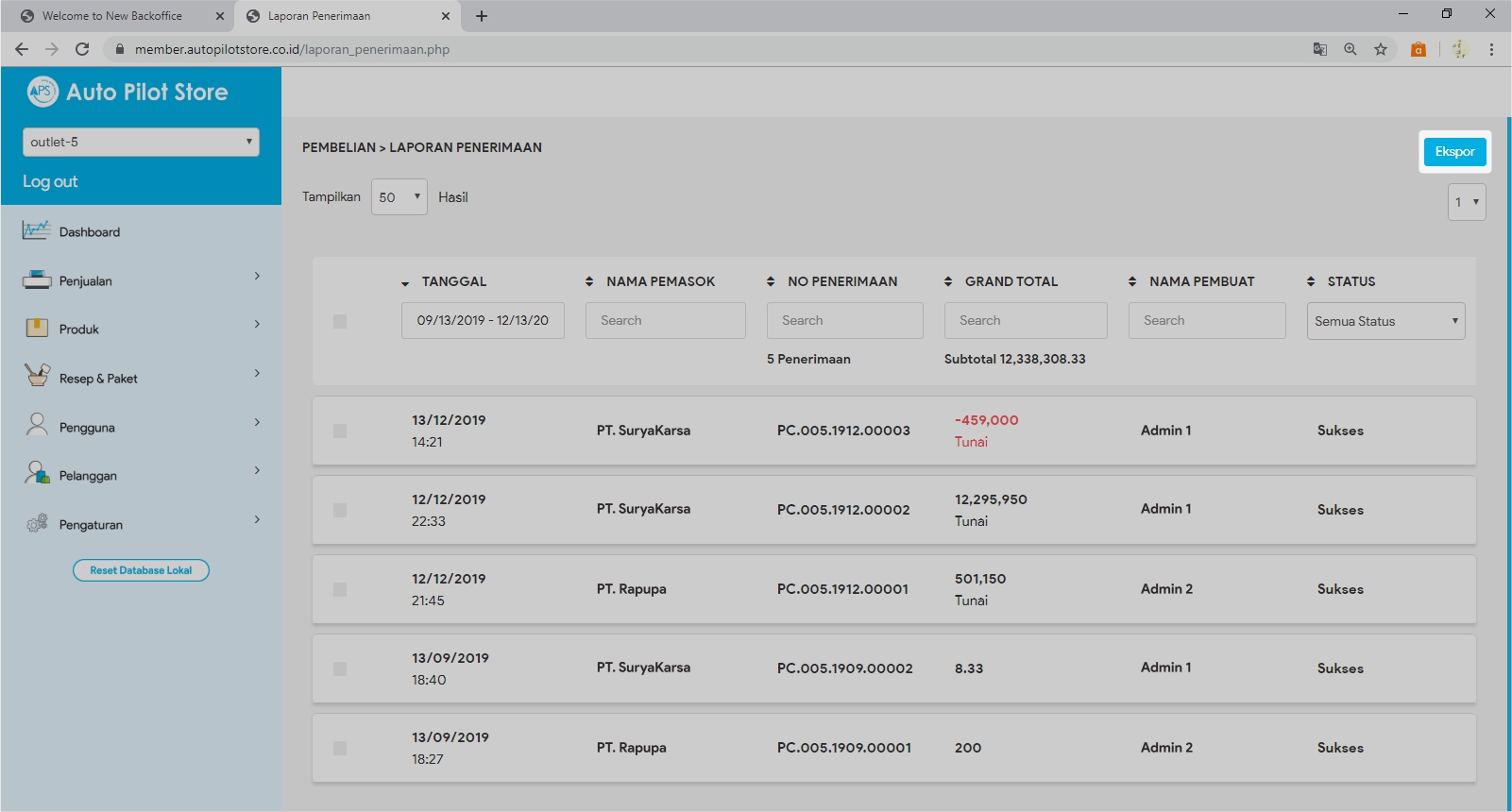Tick the select-all checkbox in table header
The width and height of the screenshot is (1512, 812).
pyautogui.click(x=340, y=322)
